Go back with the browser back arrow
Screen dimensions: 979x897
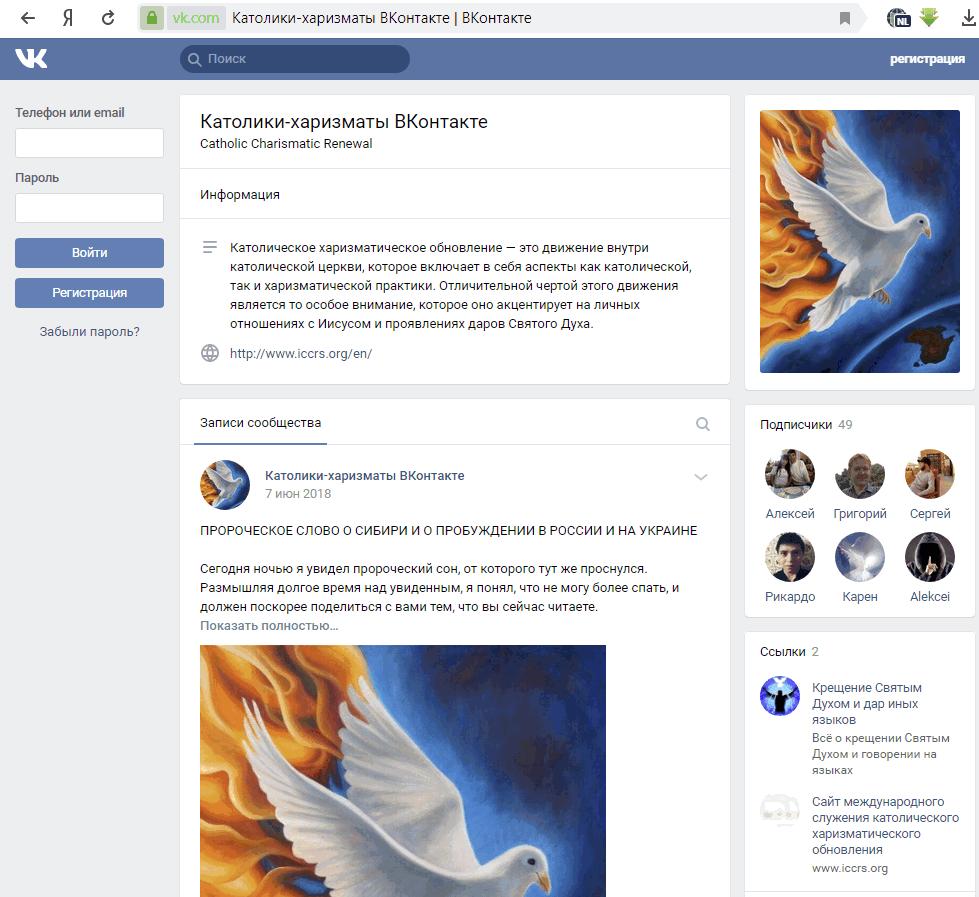pyautogui.click(x=28, y=18)
